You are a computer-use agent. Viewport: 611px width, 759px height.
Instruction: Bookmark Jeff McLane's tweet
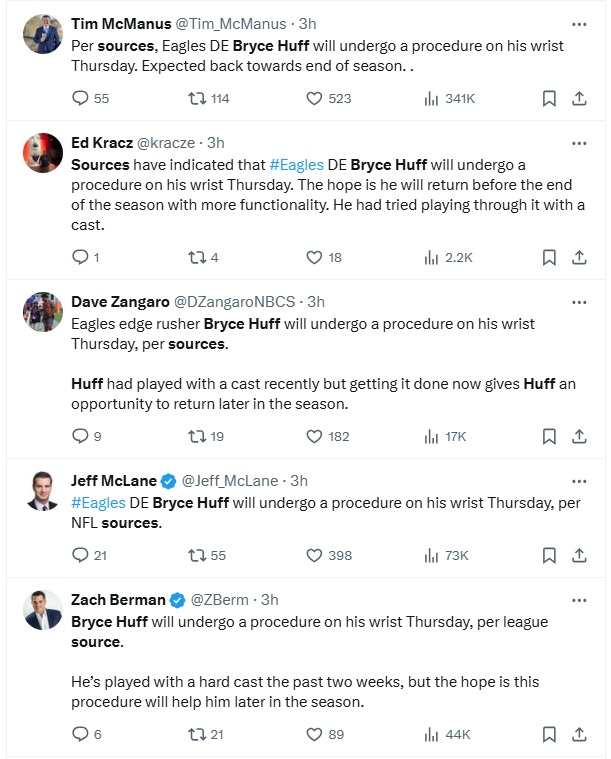click(548, 555)
